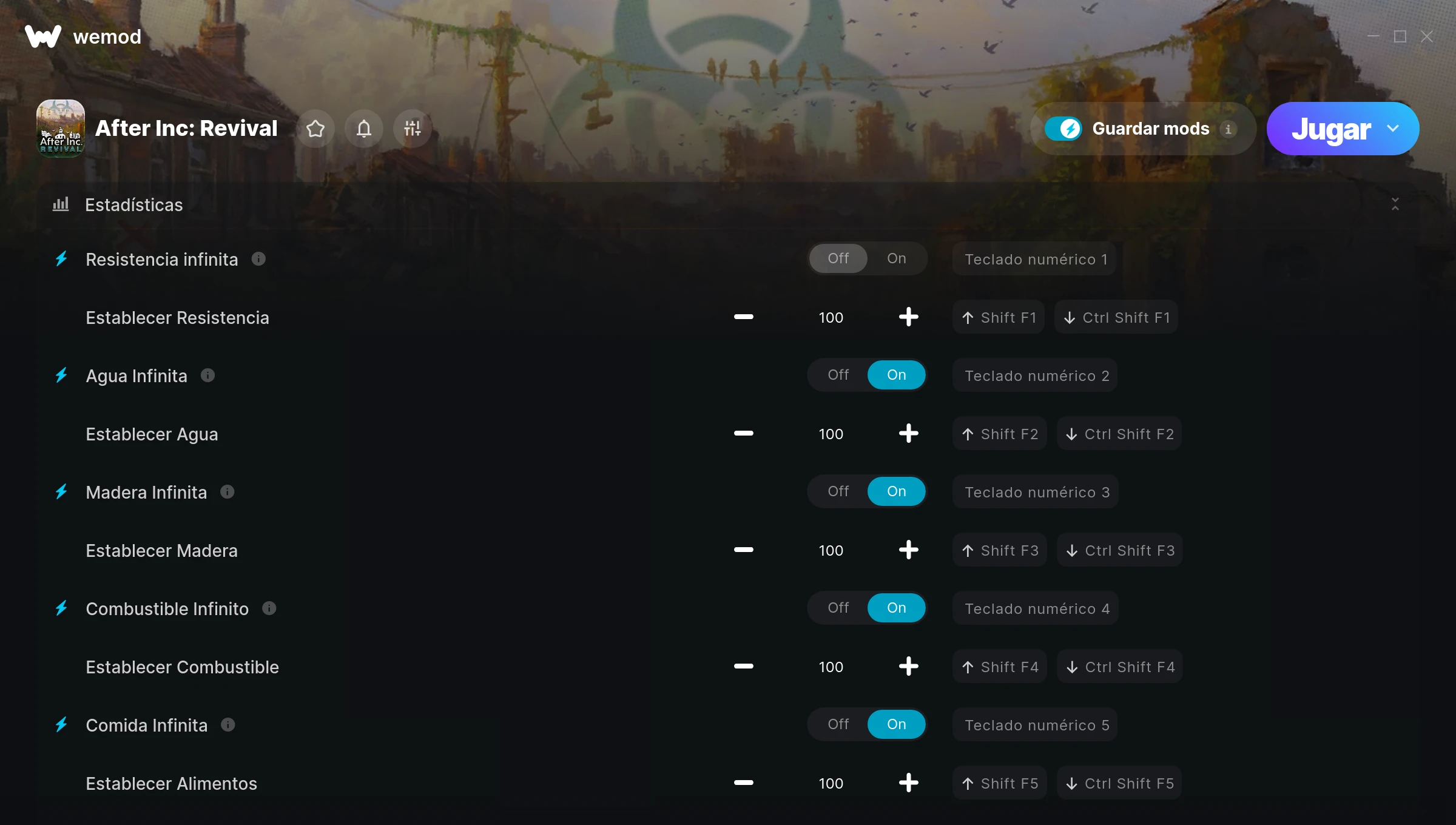Select the Estadísticas category header

pos(134,205)
